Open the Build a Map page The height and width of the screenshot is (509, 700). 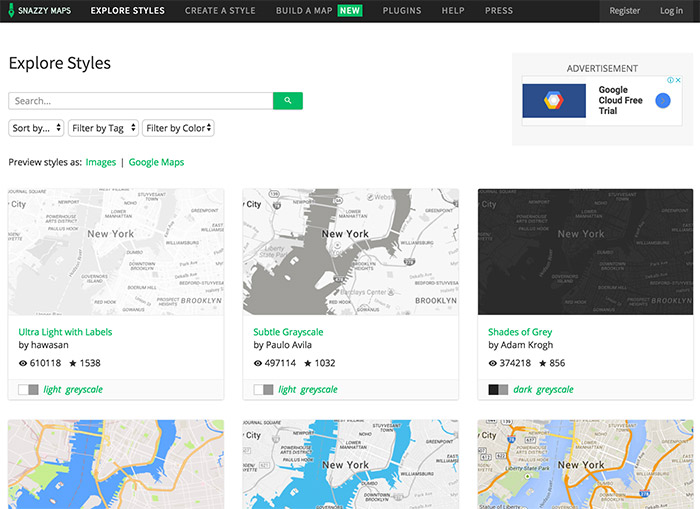(x=319, y=11)
